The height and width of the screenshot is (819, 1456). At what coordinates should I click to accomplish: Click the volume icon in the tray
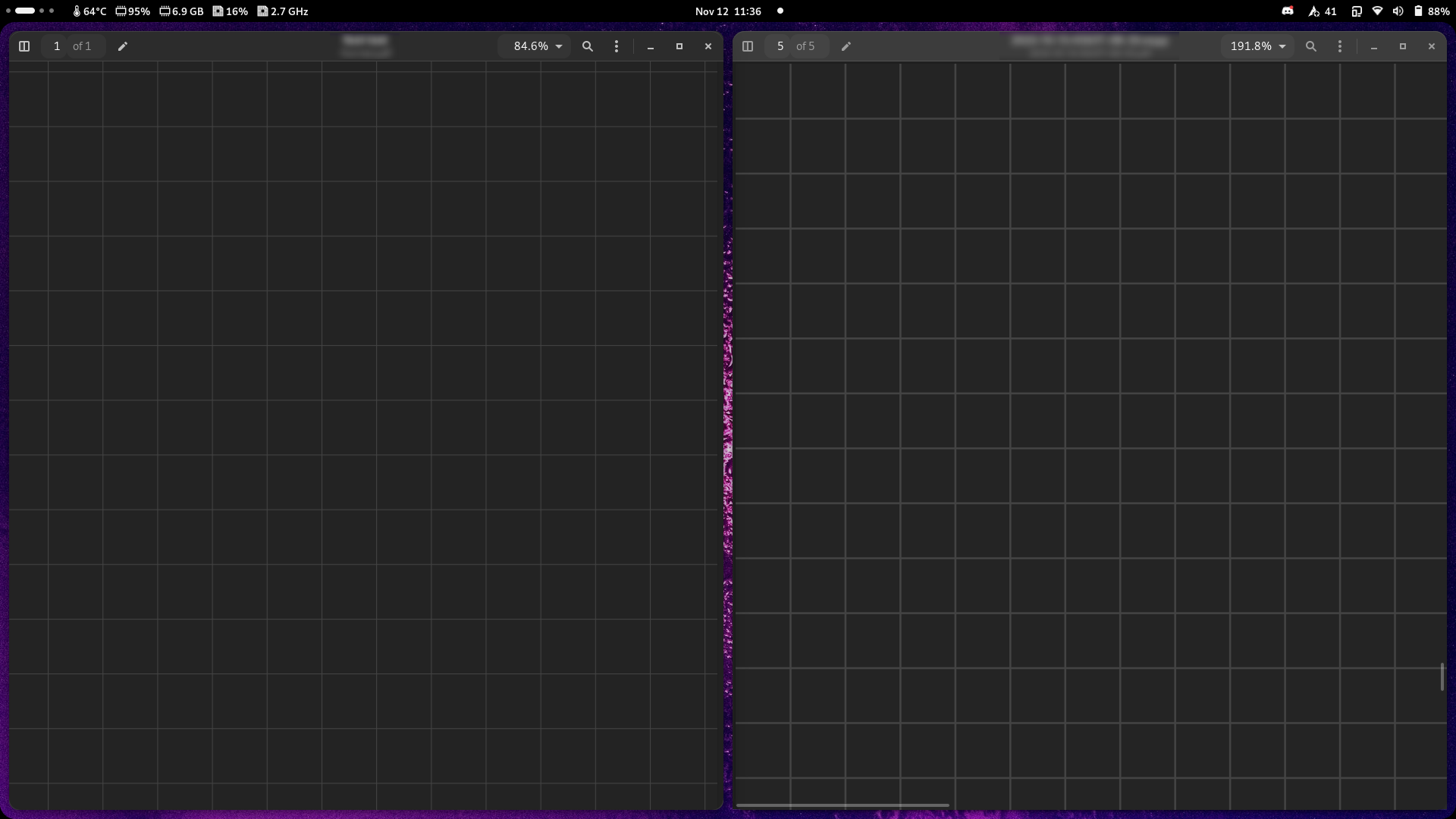[x=1398, y=11]
